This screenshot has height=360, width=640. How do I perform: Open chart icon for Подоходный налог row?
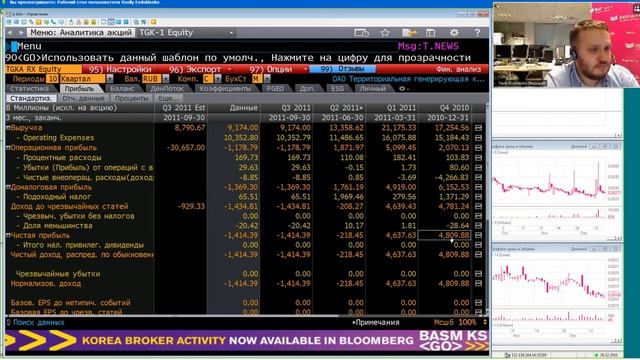click(x=479, y=197)
